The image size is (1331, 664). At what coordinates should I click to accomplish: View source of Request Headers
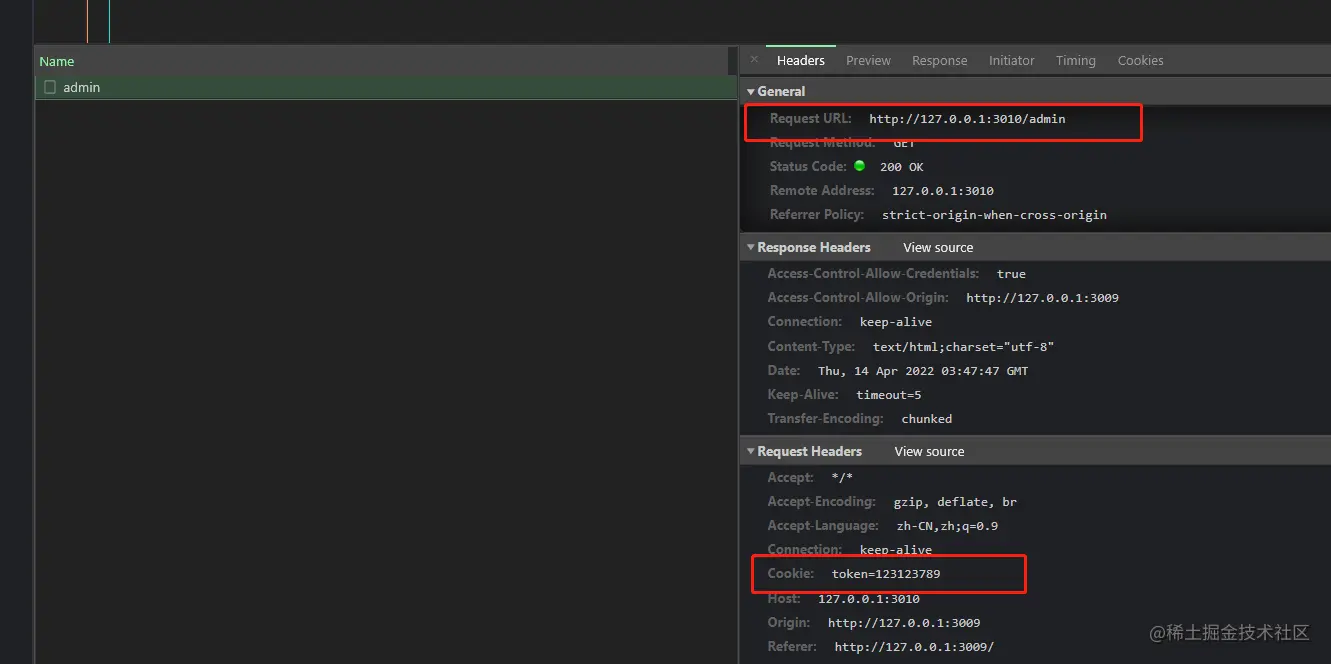coord(929,451)
